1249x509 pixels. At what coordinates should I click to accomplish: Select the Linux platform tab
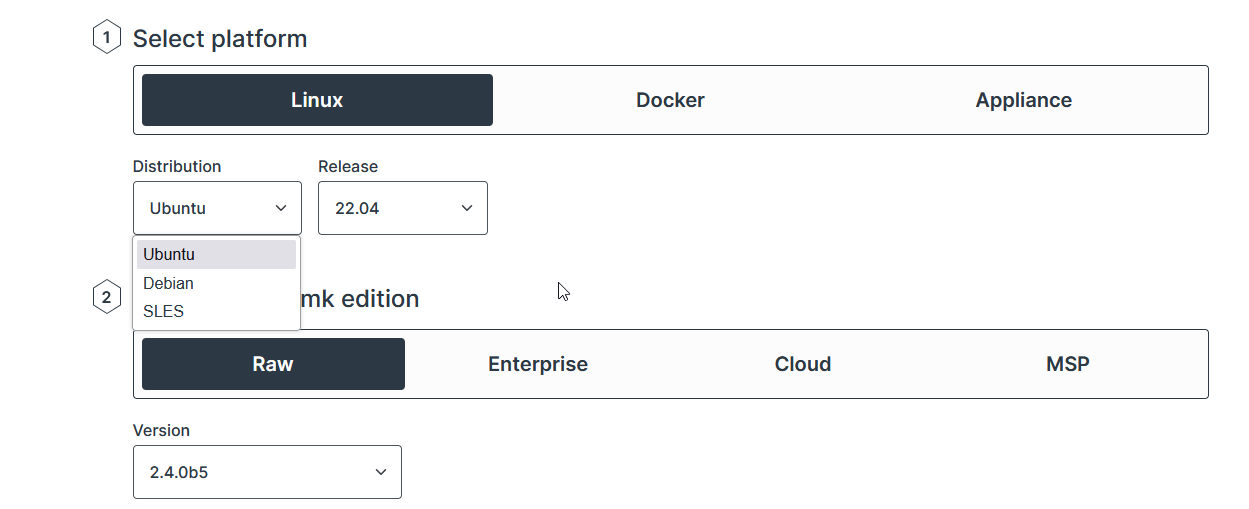click(x=317, y=100)
